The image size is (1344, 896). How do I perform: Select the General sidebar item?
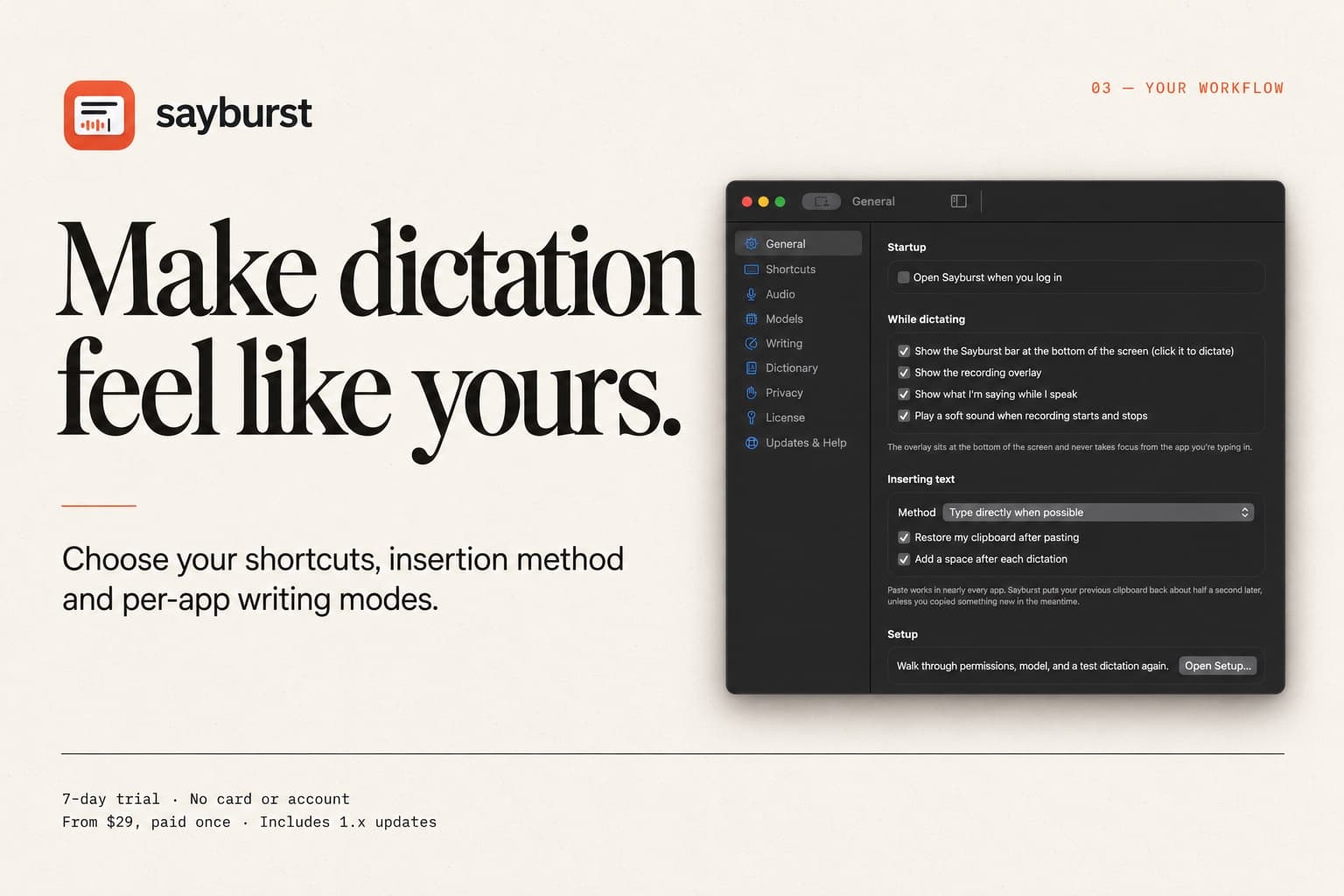798,243
